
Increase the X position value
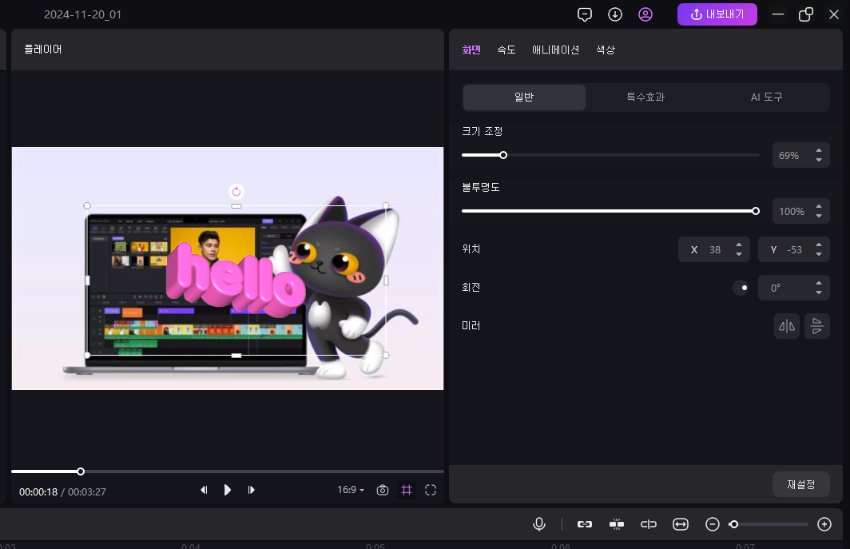[x=738, y=245]
